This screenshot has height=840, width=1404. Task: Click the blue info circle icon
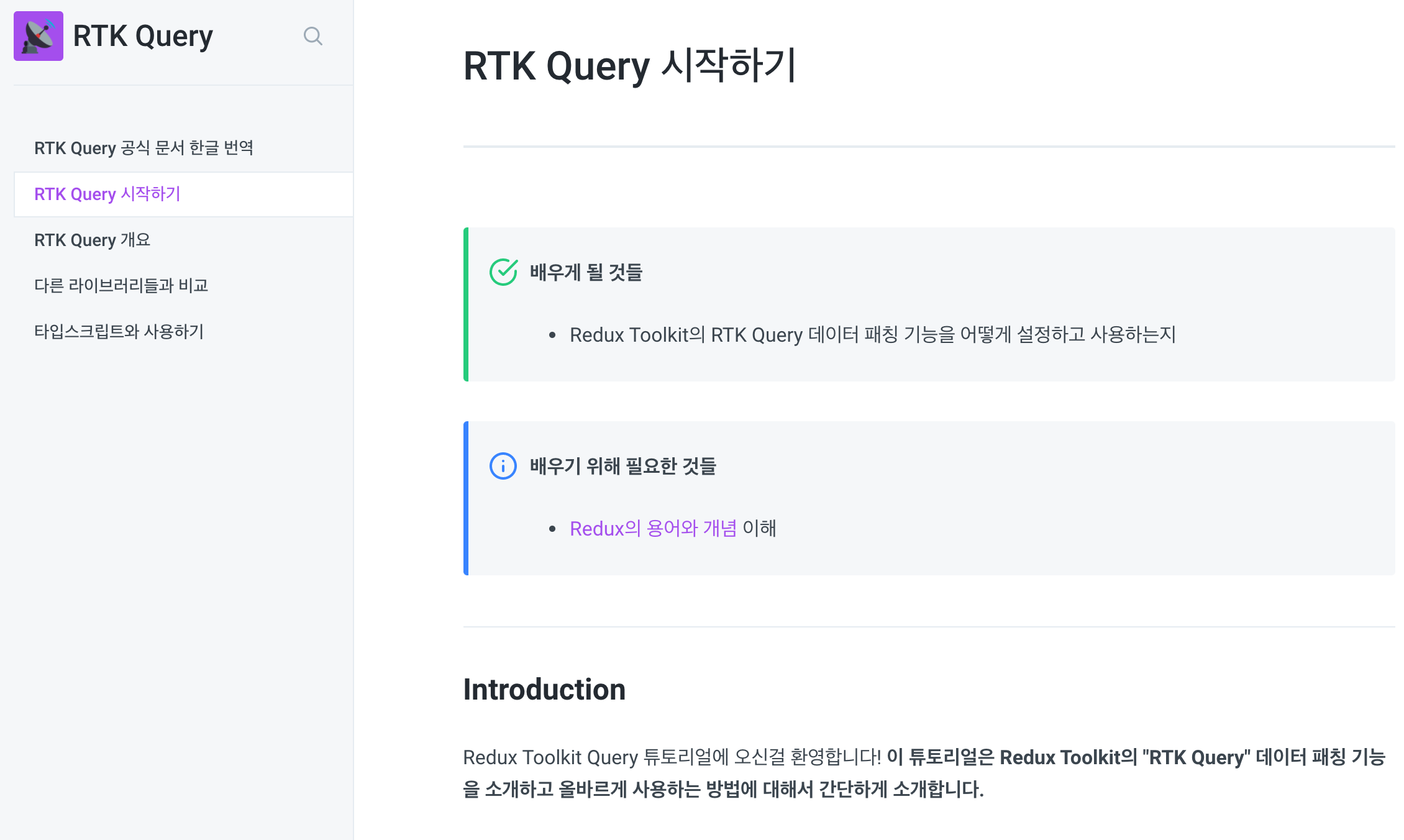[503, 466]
